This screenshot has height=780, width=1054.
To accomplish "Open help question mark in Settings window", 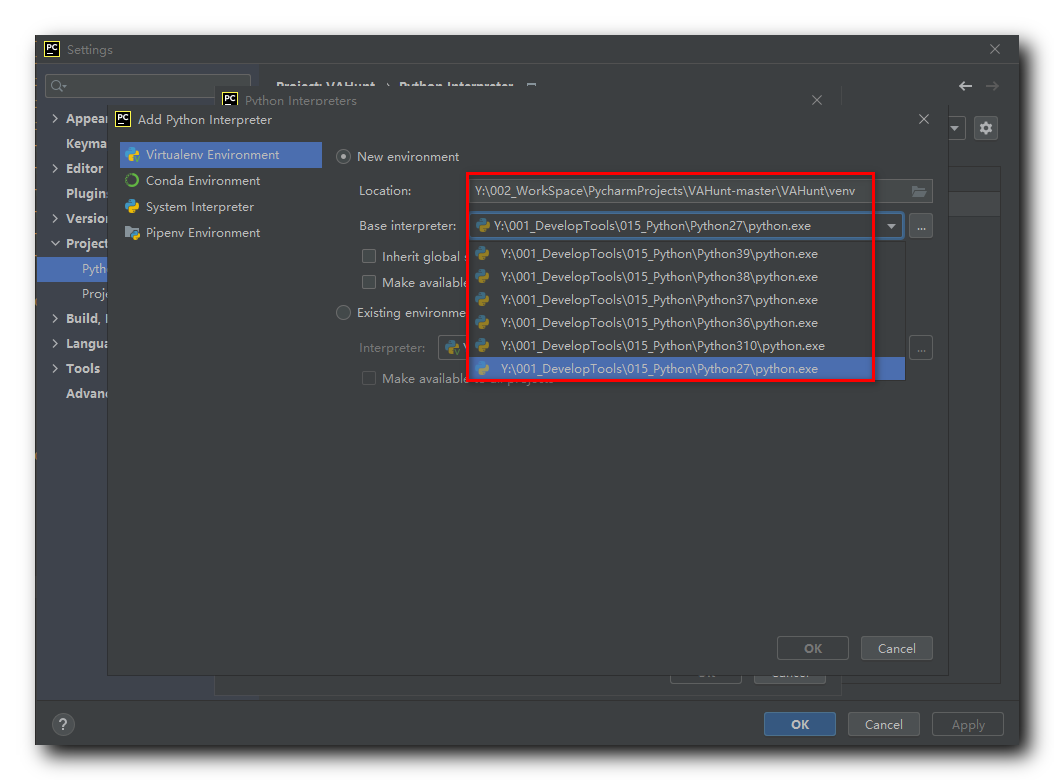I will click(x=63, y=724).
